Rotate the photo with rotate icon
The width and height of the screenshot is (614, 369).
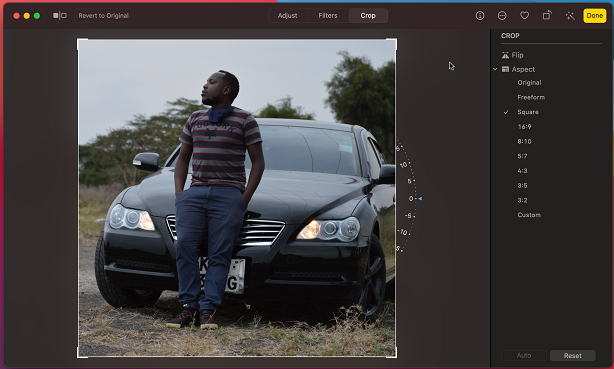click(x=547, y=15)
